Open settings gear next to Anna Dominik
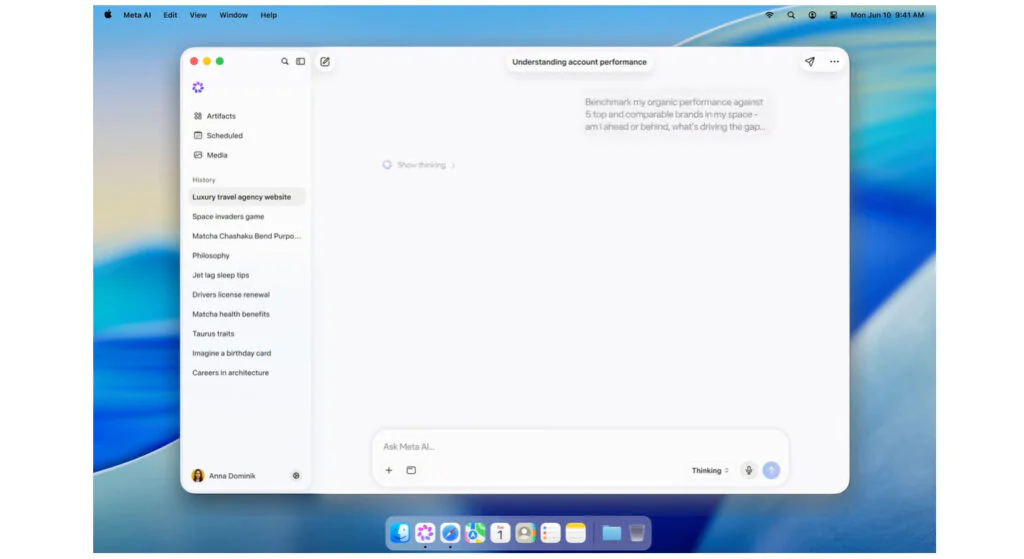Screen dimensions: 1024x559 click(296, 476)
